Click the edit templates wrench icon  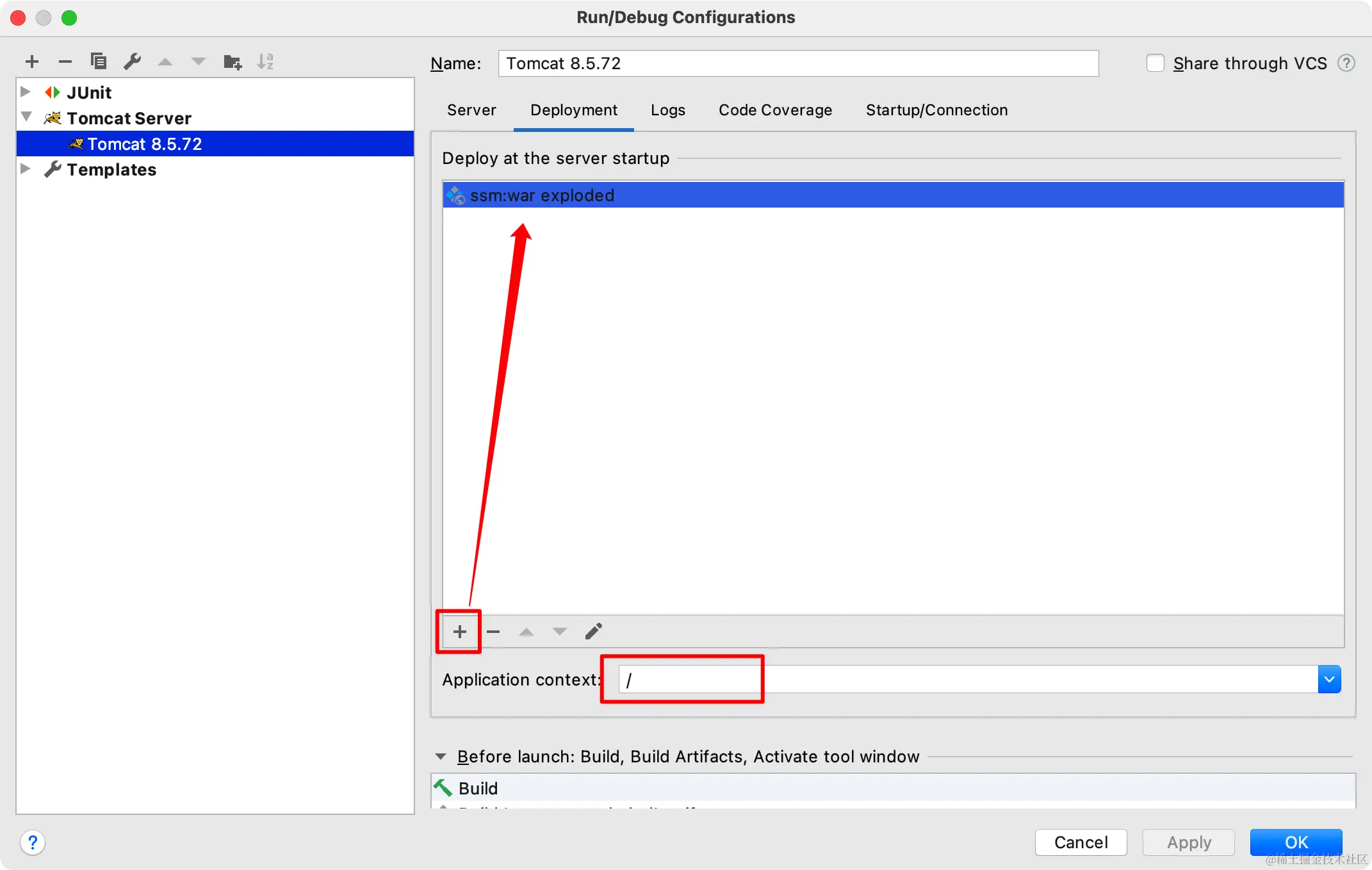132,62
